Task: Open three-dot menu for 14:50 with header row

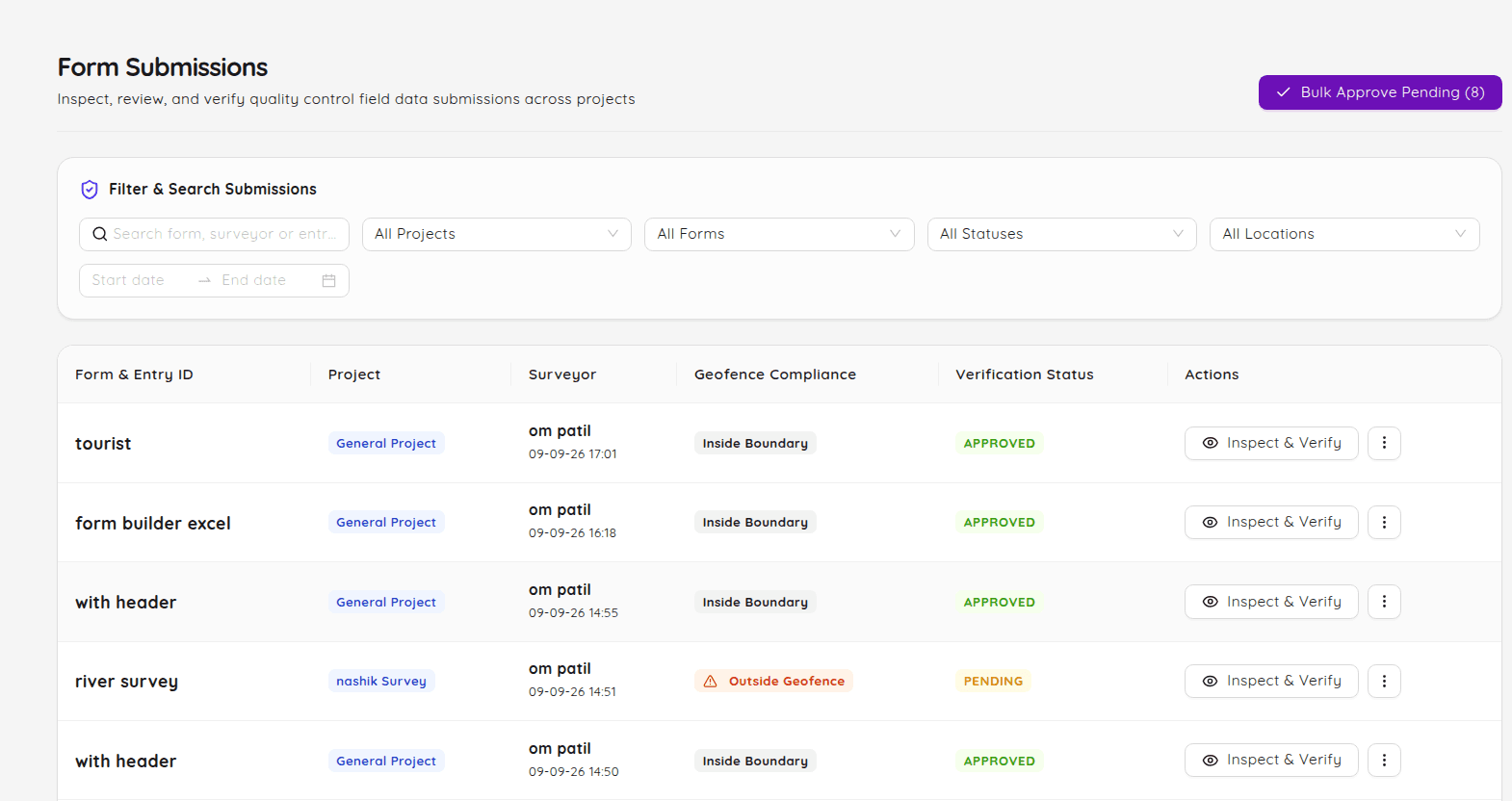Action: click(1384, 761)
